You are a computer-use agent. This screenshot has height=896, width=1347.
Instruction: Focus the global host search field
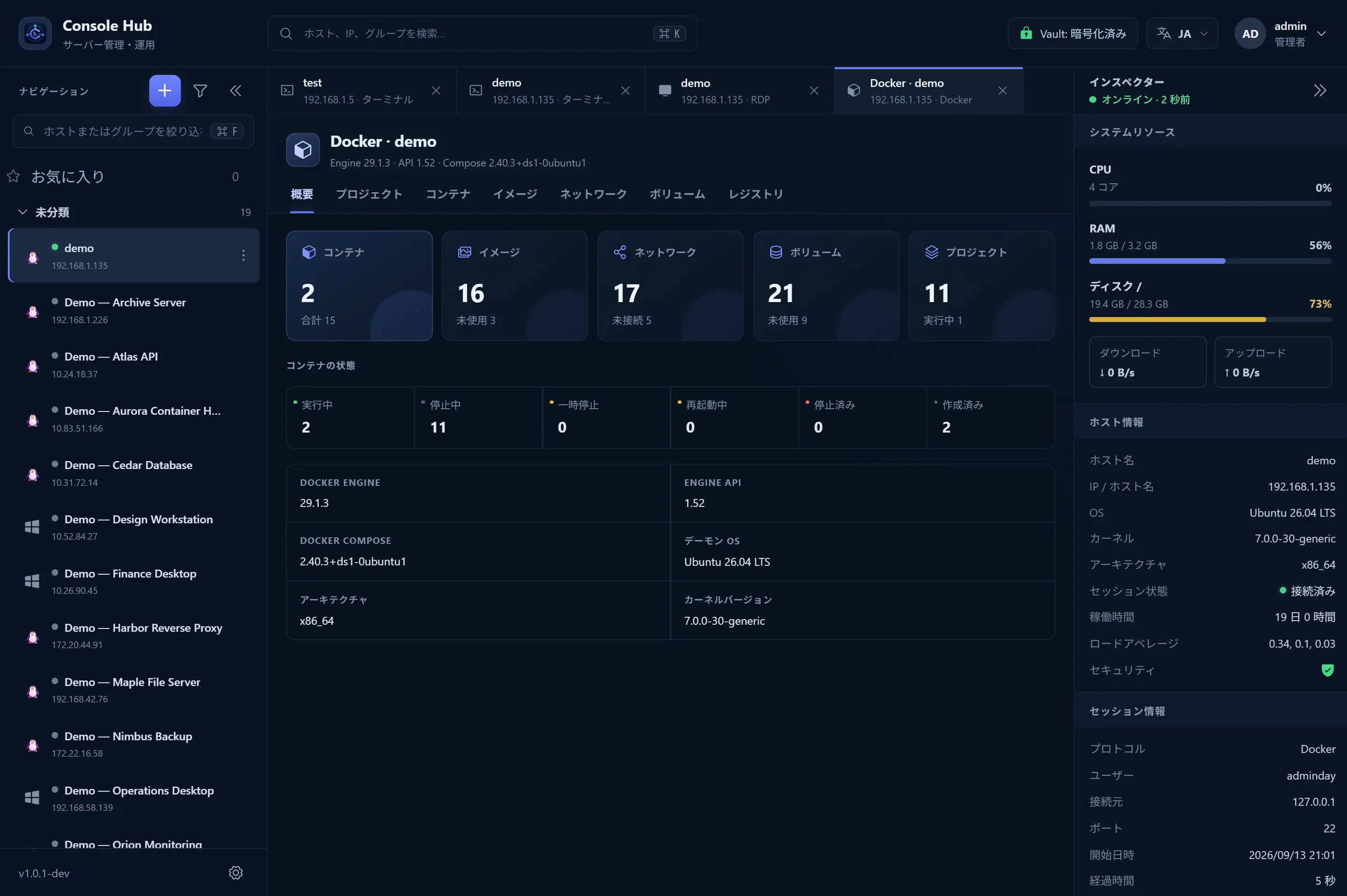[x=482, y=33]
